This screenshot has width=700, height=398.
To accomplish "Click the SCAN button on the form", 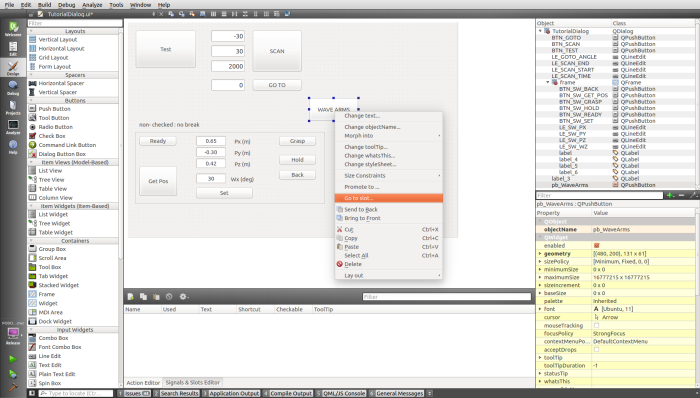I will [x=277, y=51].
